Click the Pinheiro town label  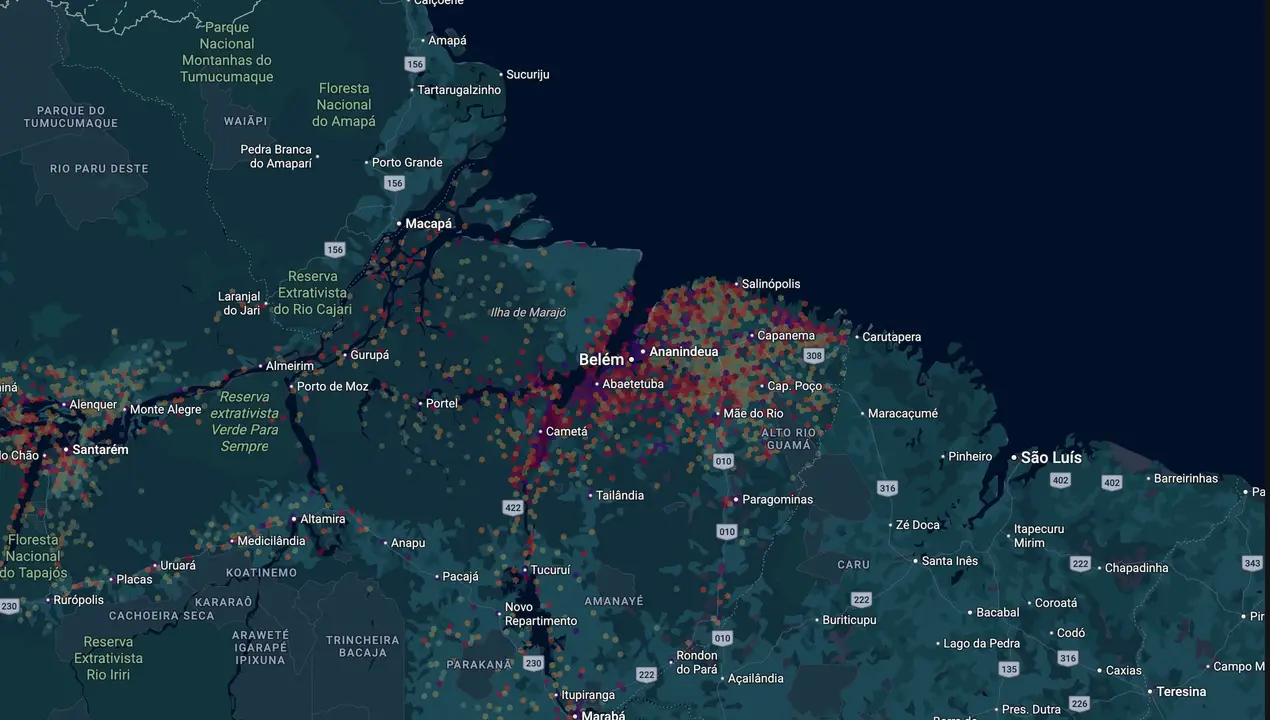970,457
